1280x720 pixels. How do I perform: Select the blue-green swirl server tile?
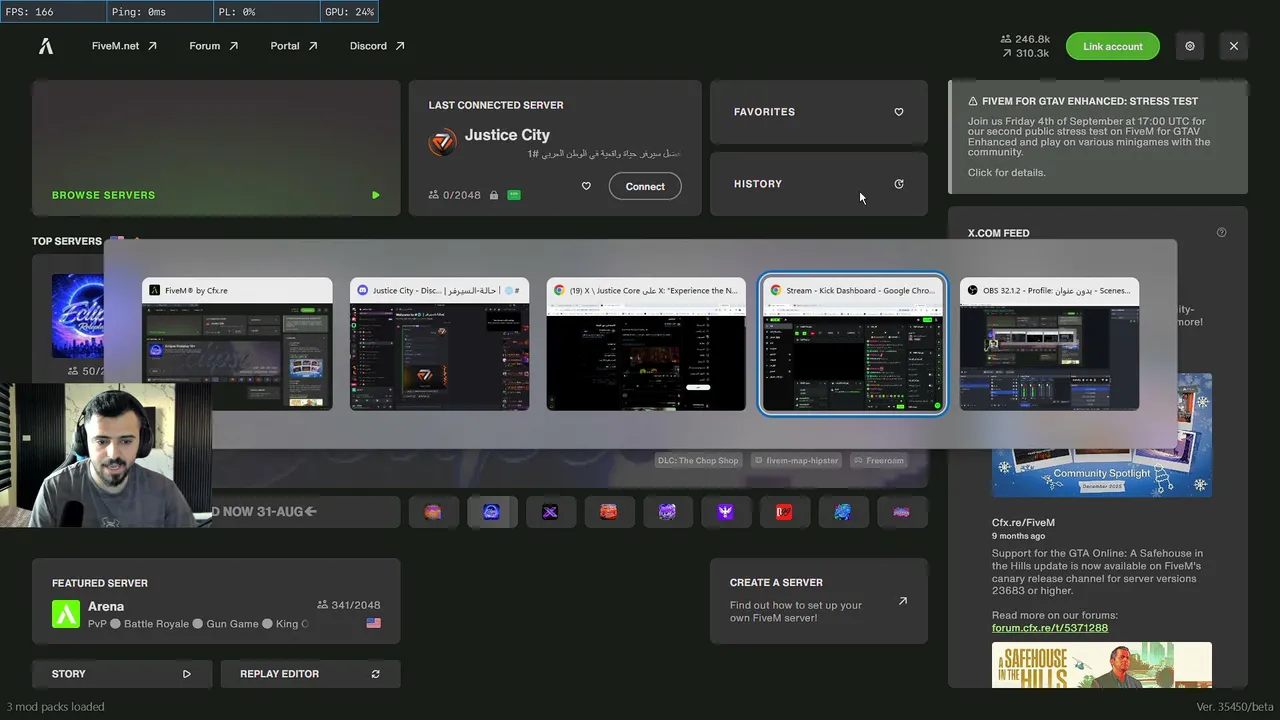pyautogui.click(x=843, y=512)
